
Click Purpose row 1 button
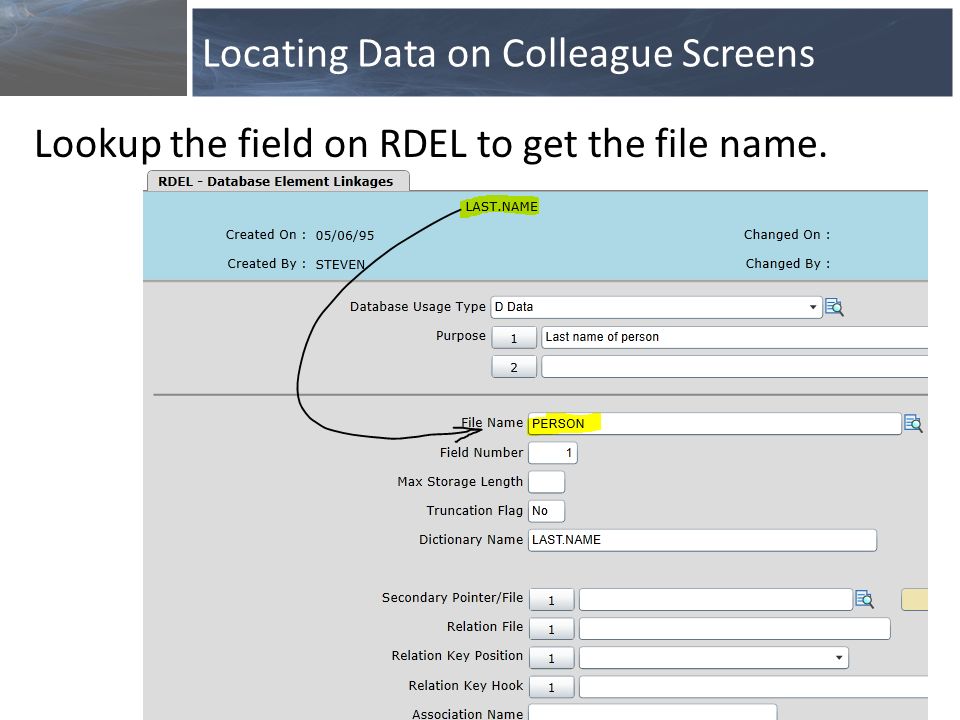(514, 338)
